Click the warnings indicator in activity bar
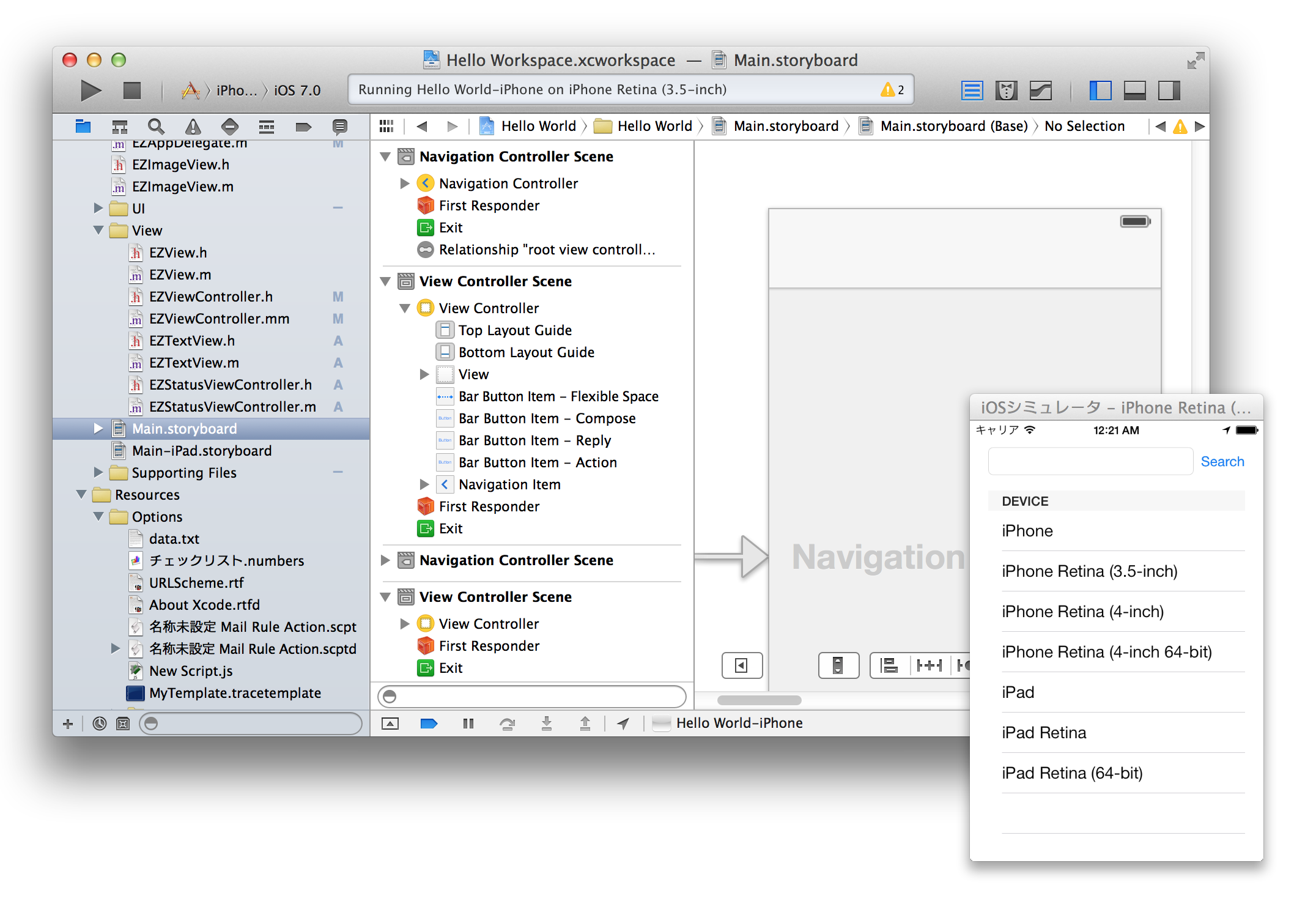Screen dimensions: 1316x904 (892, 90)
